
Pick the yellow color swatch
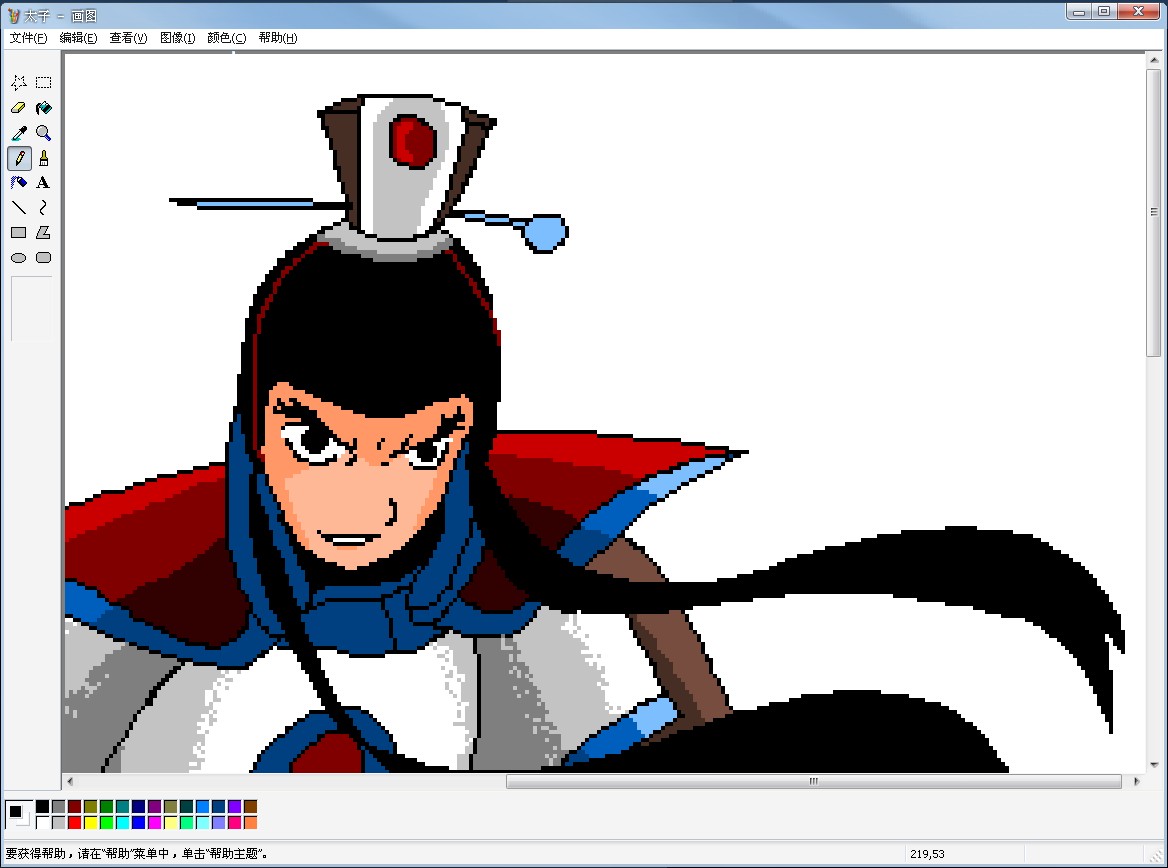coord(90,823)
